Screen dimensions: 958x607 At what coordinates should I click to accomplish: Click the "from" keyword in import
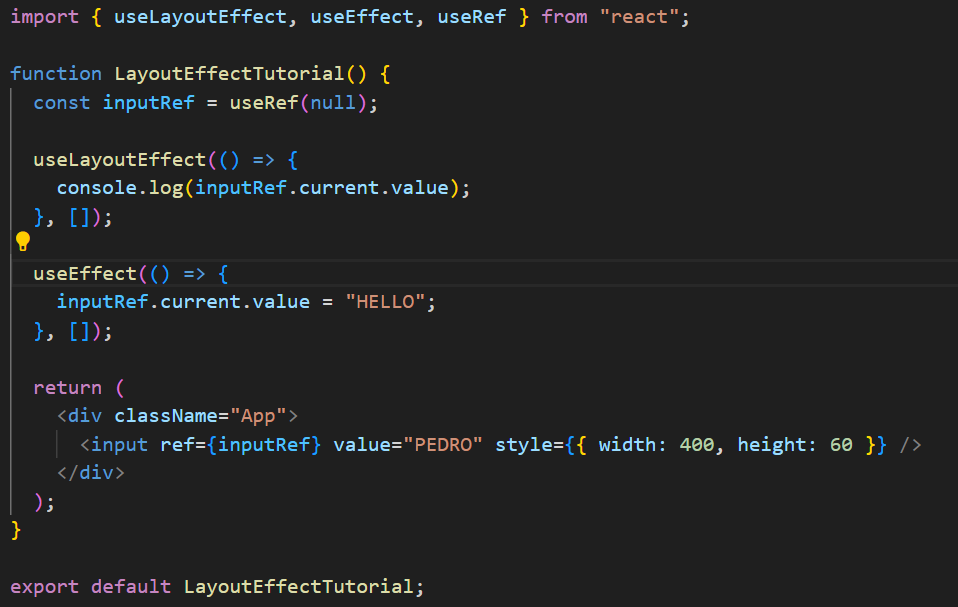(564, 17)
